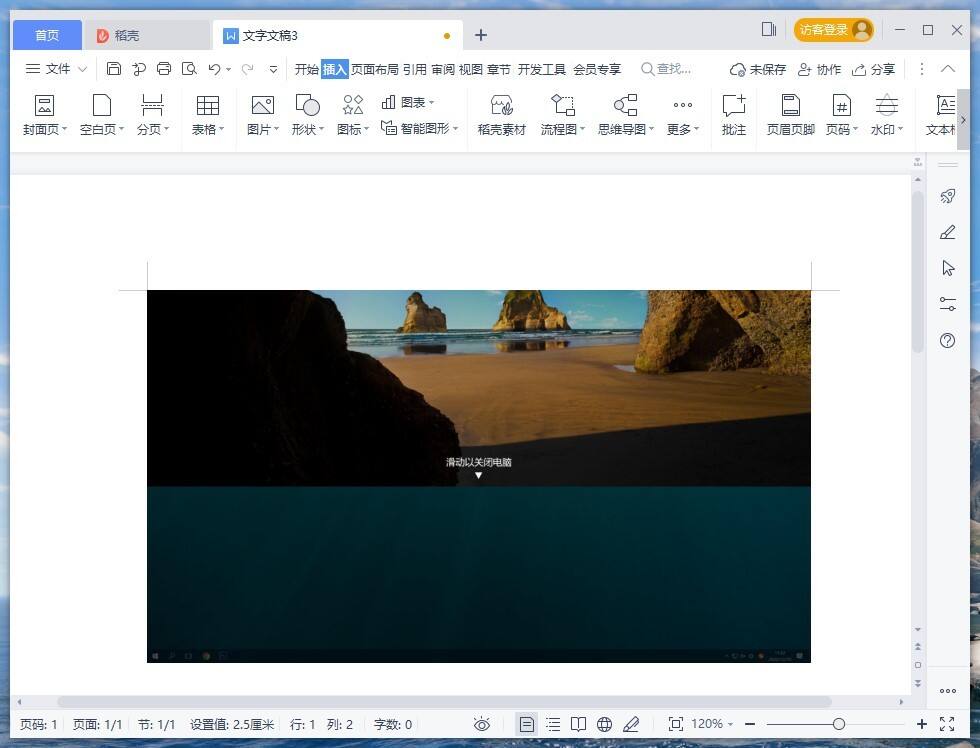The width and height of the screenshot is (980, 748).
Task: Click the 访客登录 login button
Action: (834, 29)
